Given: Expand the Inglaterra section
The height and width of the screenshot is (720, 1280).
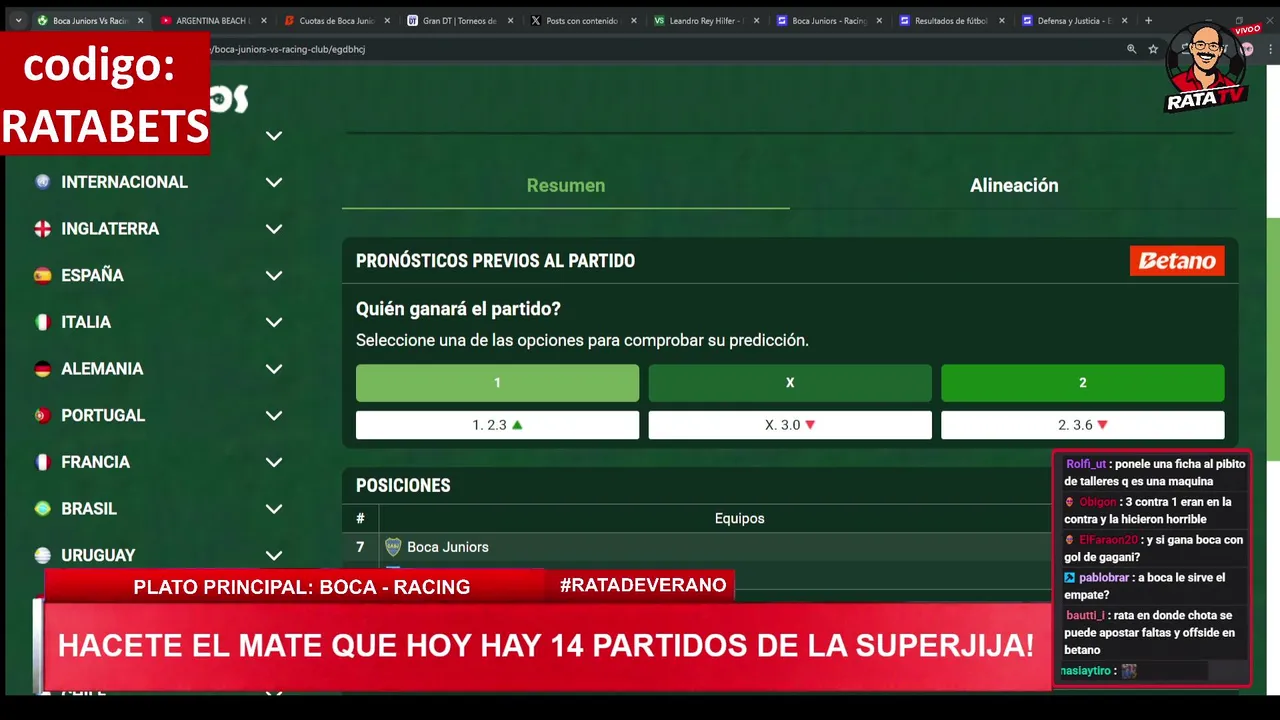Looking at the screenshot, I should click(x=274, y=229).
